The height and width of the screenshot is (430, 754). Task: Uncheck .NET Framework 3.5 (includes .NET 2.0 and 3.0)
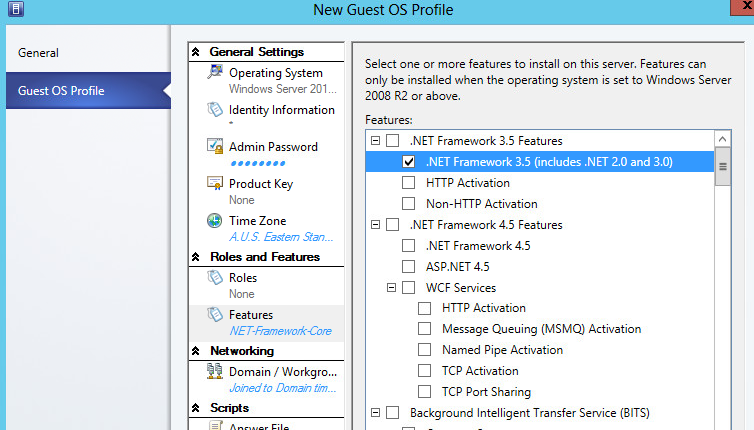point(408,162)
